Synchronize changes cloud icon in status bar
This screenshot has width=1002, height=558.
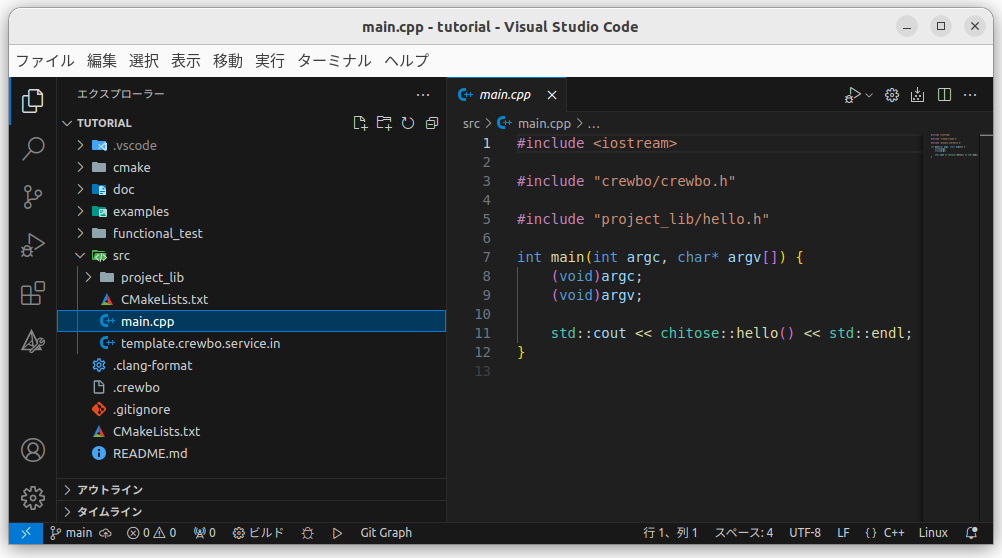(x=105, y=533)
